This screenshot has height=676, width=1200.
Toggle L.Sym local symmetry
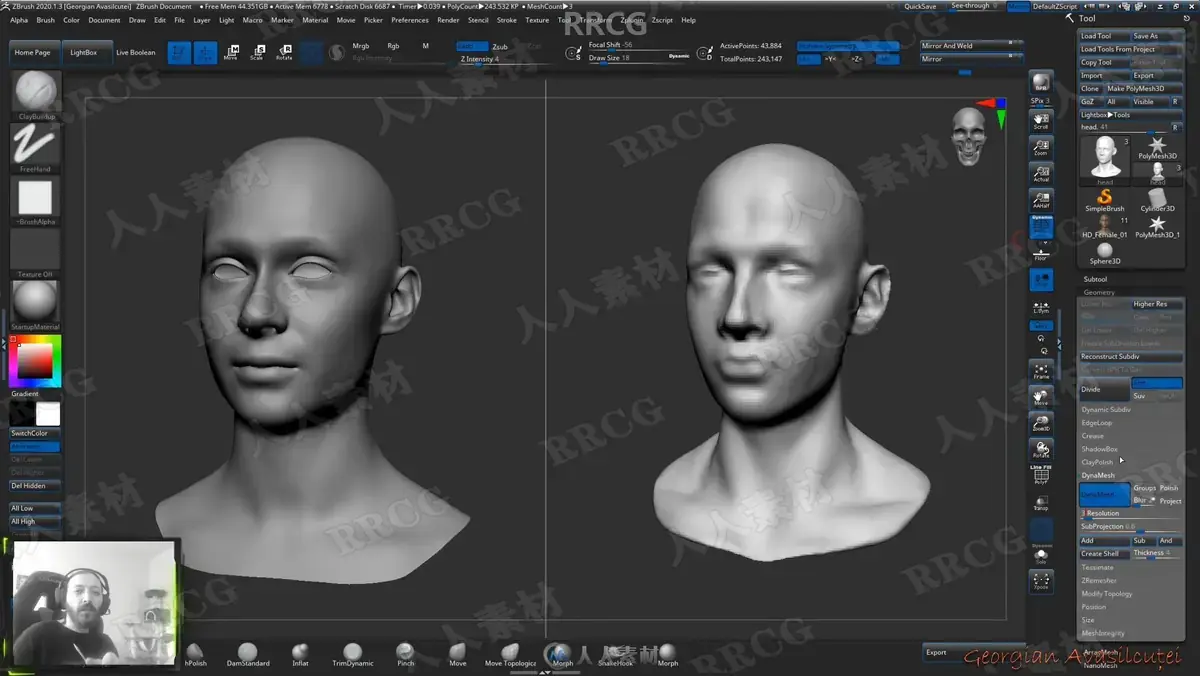[x=1041, y=309]
